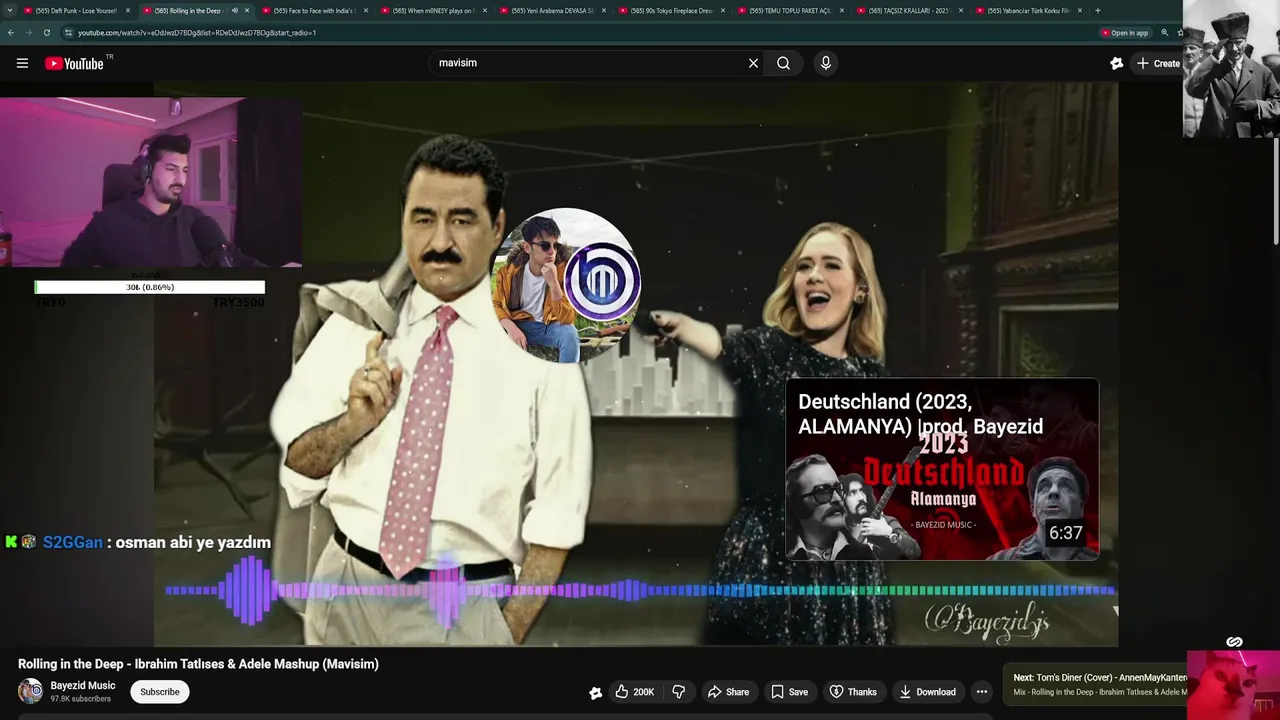This screenshot has width=1280, height=720.
Task: Click the sparkle icon left of like button
Action: (595, 692)
